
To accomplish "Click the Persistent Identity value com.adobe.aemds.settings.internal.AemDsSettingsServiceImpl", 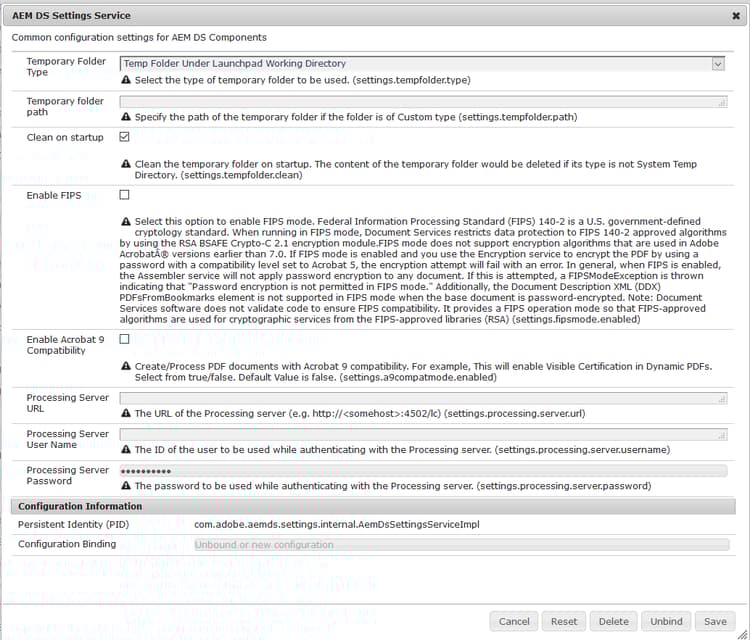I will coord(337,525).
